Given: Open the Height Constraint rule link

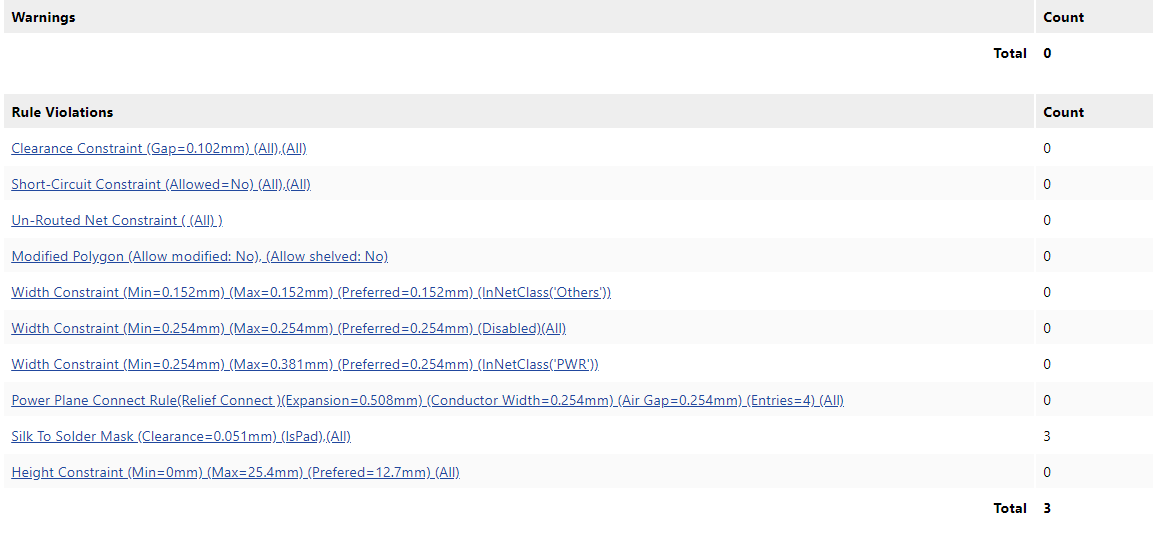Looking at the screenshot, I should 235,472.
